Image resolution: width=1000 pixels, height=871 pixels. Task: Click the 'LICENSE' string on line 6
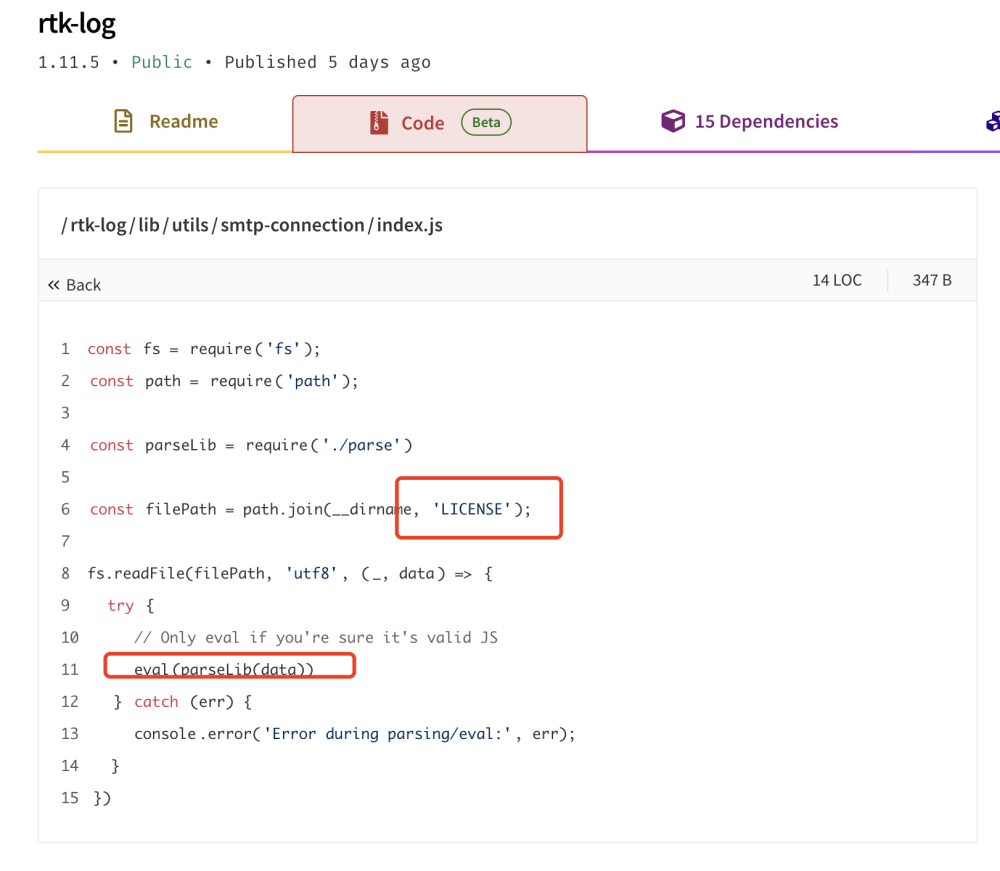click(x=473, y=509)
